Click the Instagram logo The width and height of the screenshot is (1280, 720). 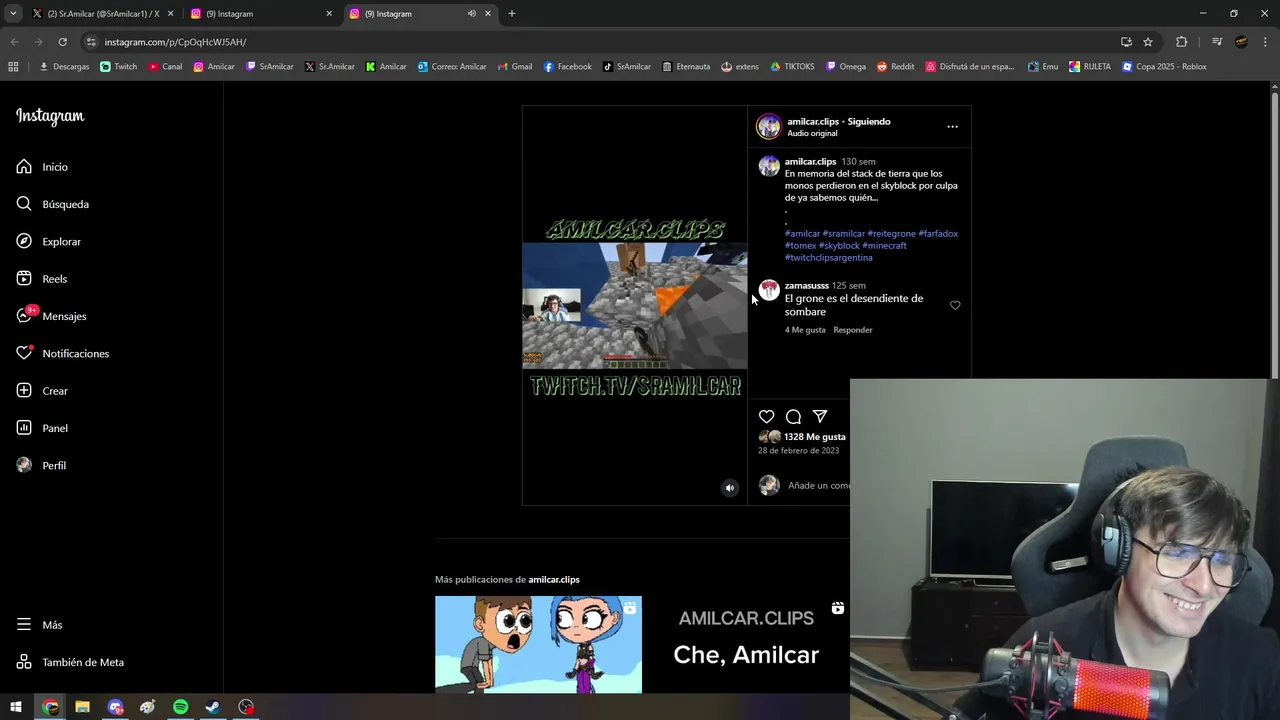50,116
